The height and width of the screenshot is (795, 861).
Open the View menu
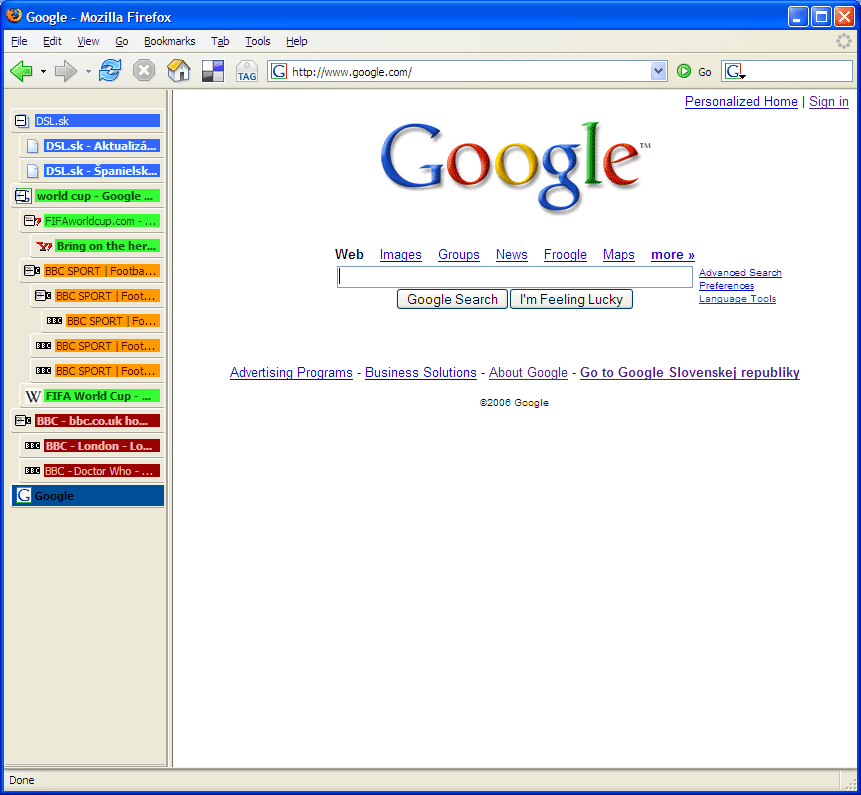click(x=88, y=41)
